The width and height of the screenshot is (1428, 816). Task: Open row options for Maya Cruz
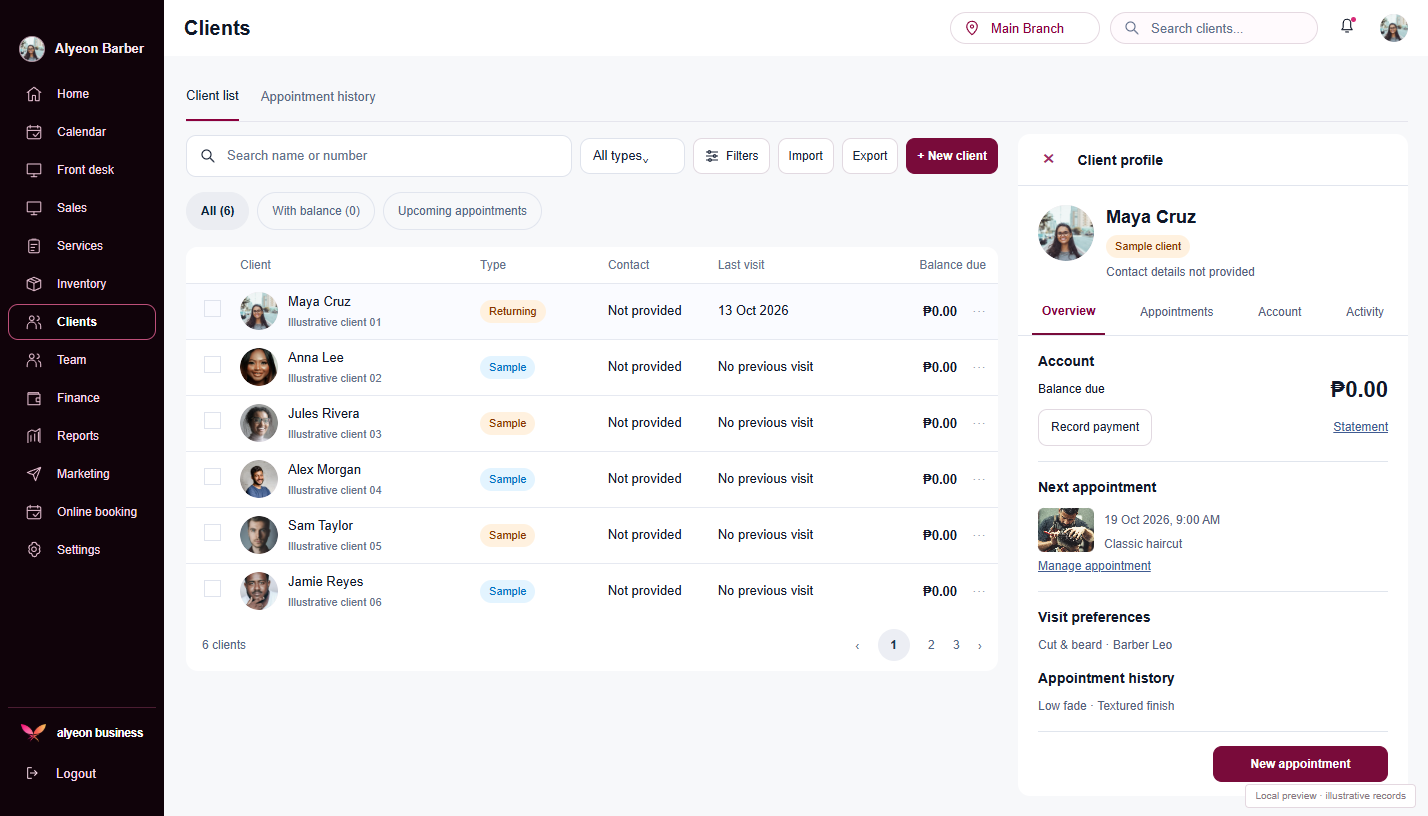coord(979,311)
